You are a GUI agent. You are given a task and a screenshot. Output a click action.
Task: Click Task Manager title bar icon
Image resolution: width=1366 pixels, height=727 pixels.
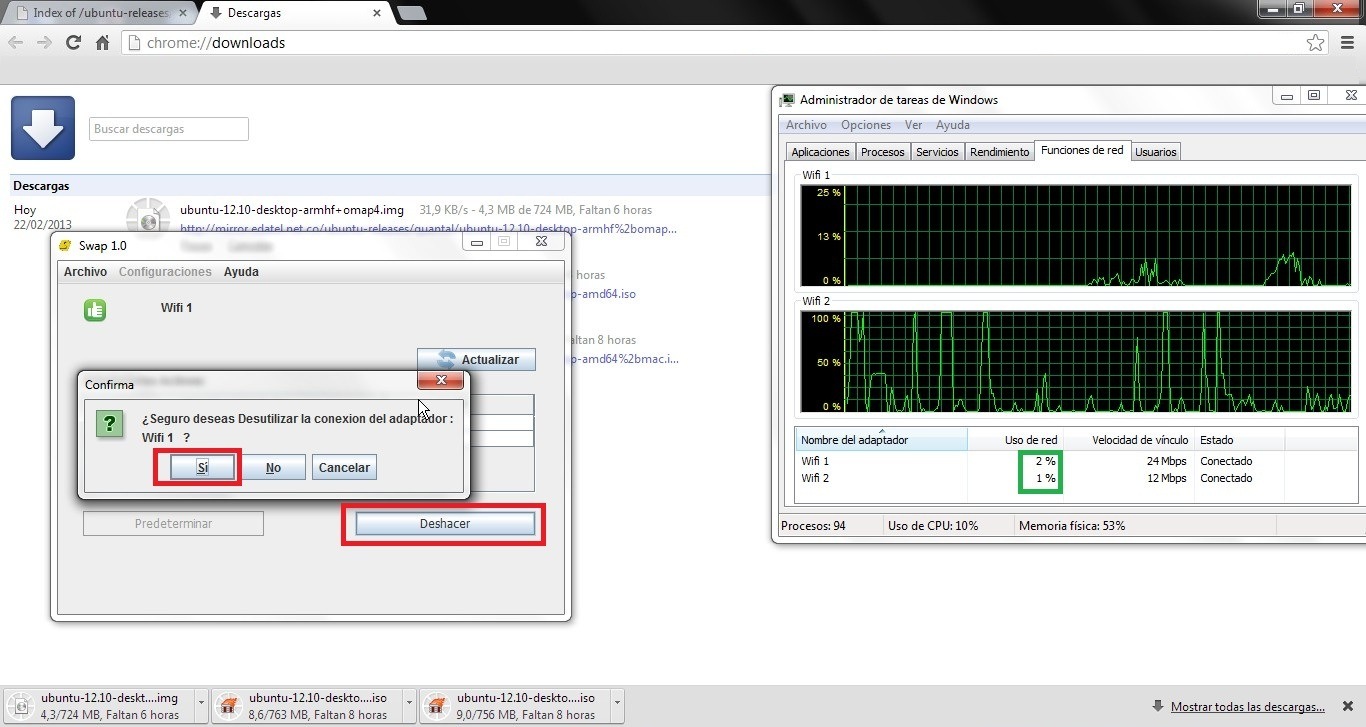pos(788,99)
